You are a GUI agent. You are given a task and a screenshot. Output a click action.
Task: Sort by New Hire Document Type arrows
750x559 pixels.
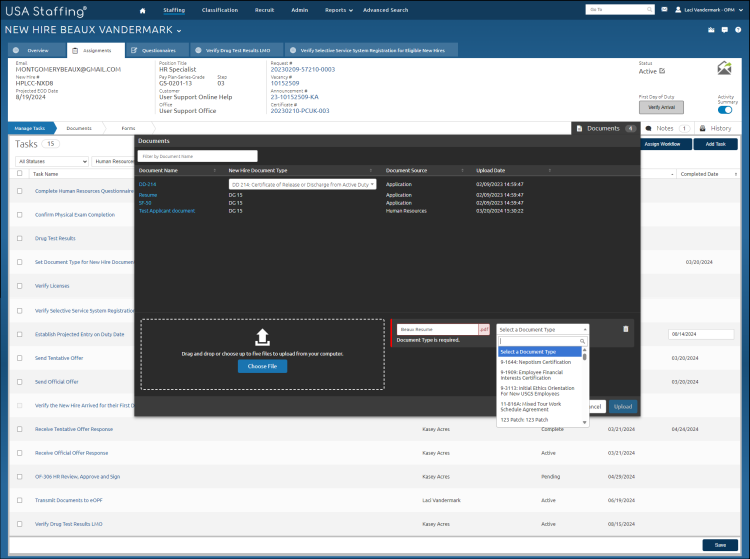(x=371, y=171)
